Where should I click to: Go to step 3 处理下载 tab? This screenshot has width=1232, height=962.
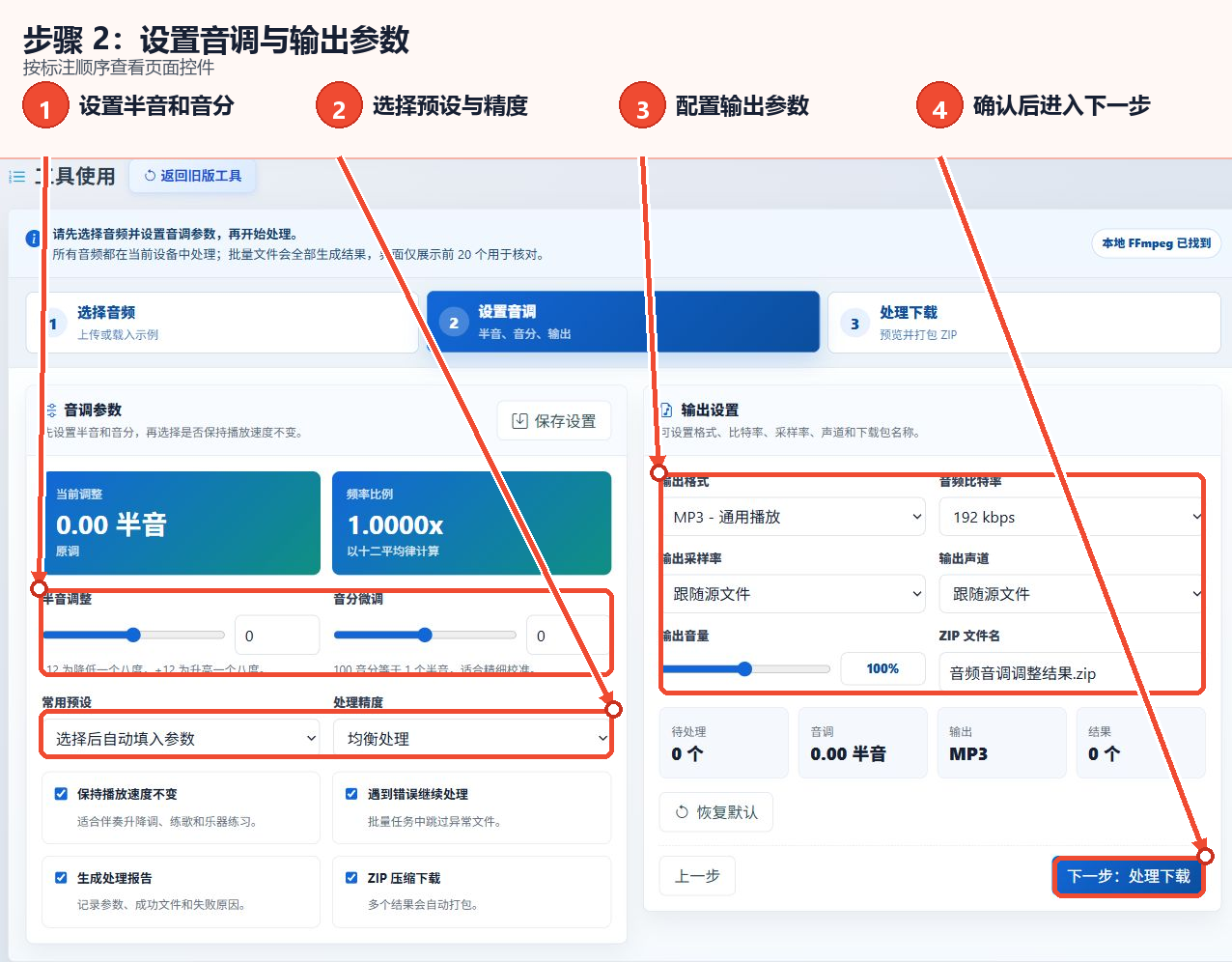click(1024, 323)
